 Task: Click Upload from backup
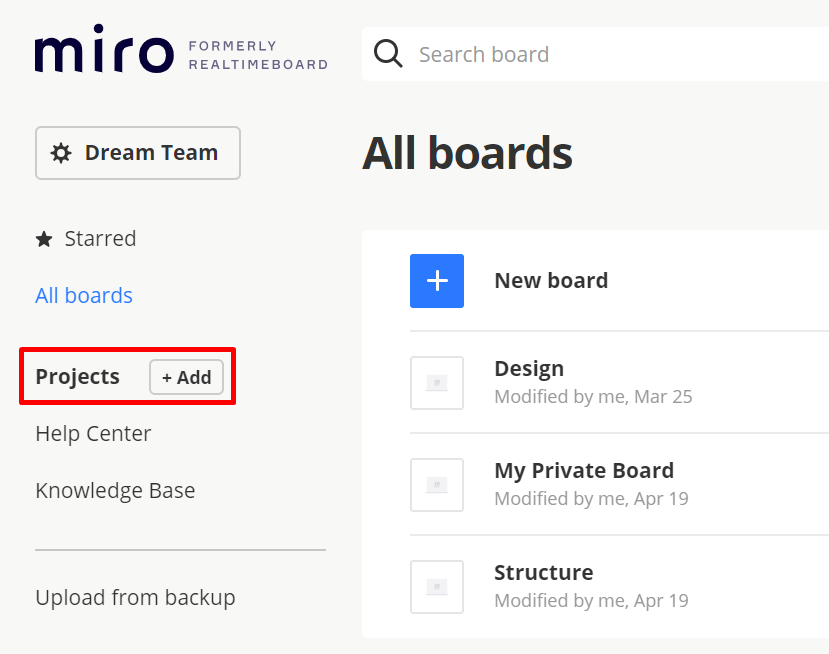click(135, 598)
